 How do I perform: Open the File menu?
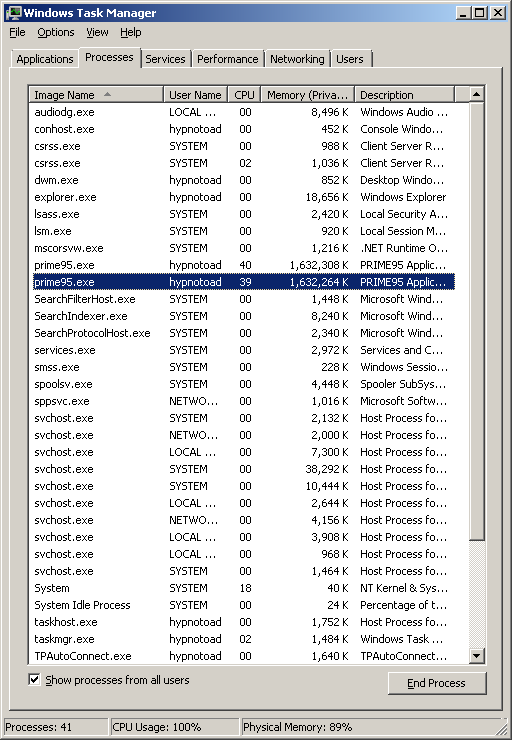pos(17,32)
